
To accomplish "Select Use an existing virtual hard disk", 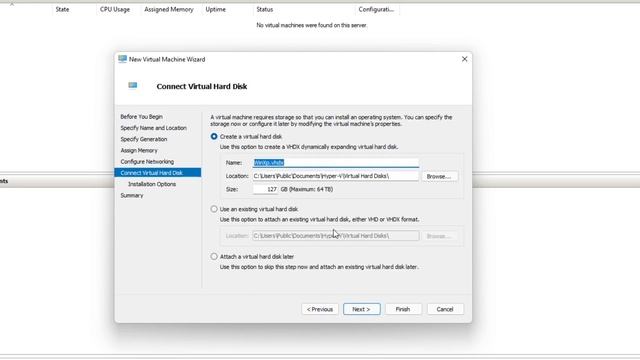I will [214, 209].
